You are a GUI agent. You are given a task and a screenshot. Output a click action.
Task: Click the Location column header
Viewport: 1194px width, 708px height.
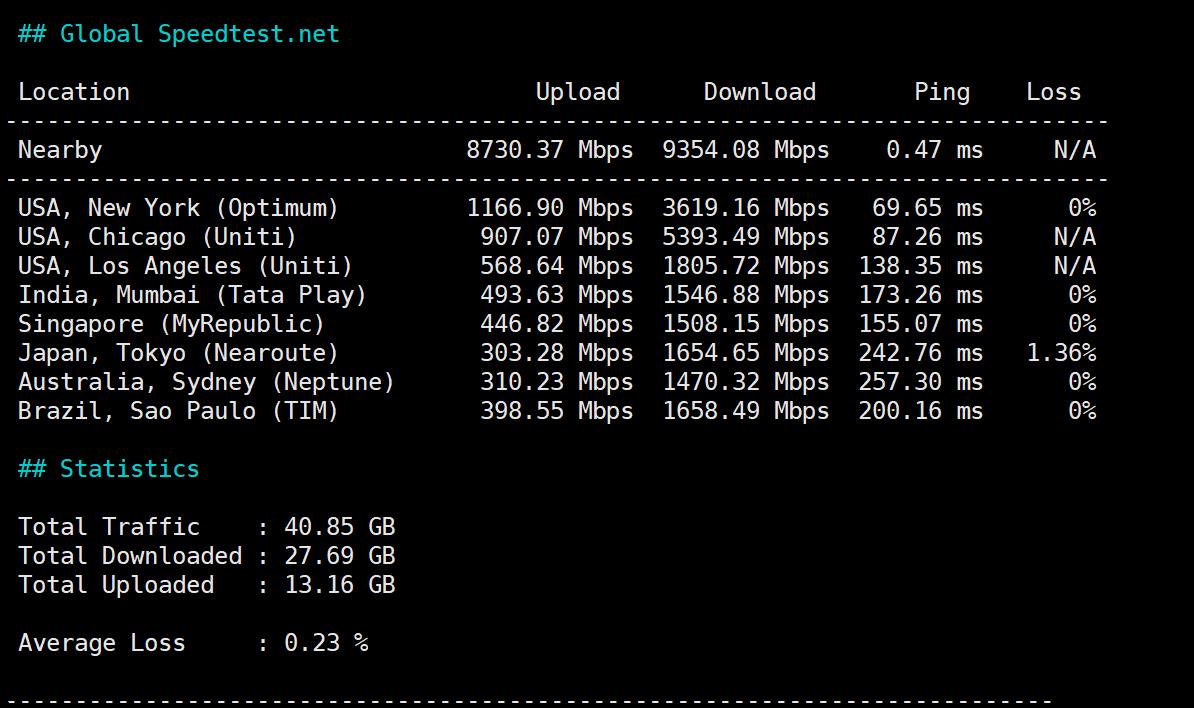[x=74, y=92]
